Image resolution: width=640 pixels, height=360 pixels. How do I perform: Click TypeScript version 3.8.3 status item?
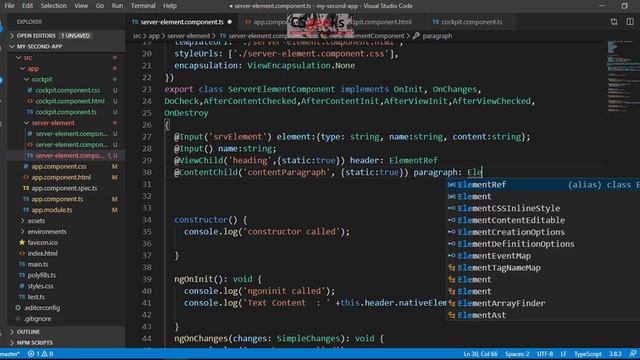click(x=615, y=354)
